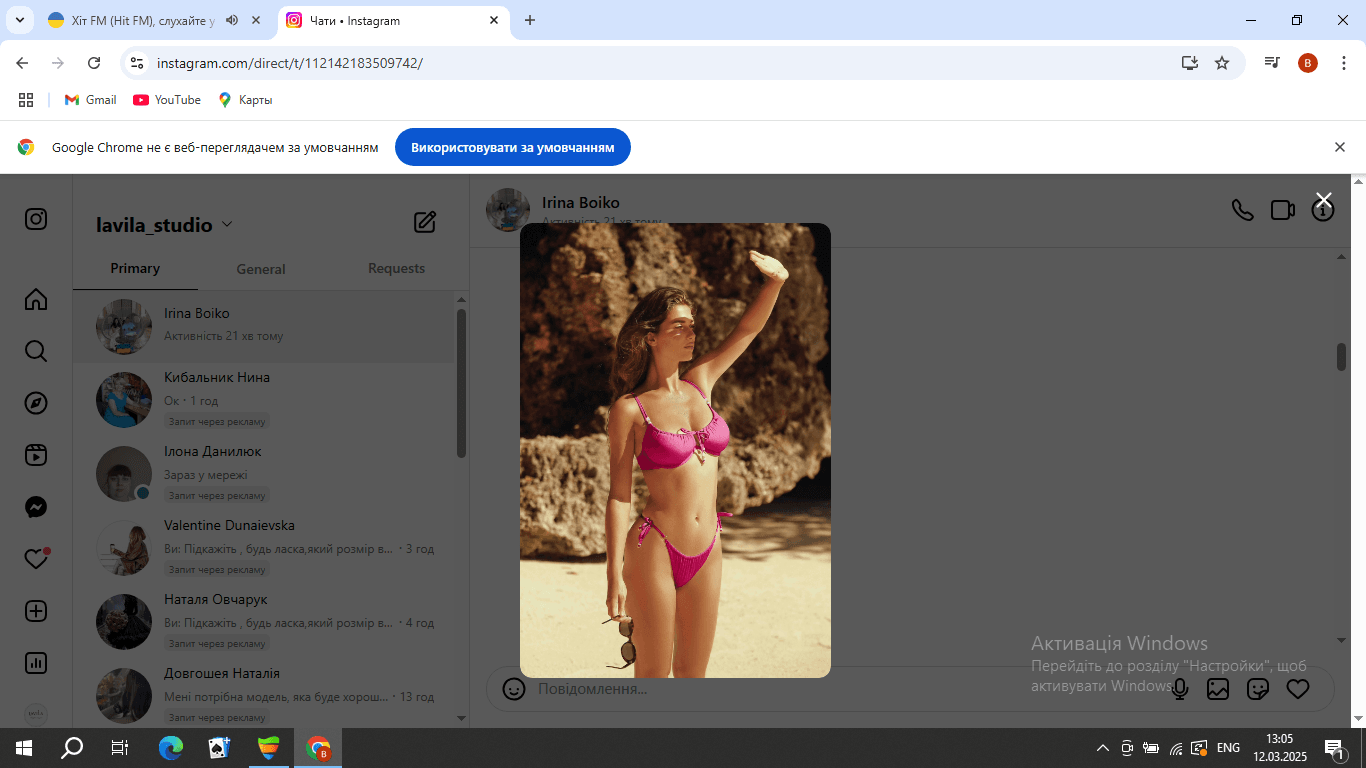
Task: Close the enlarged photo viewer
Action: click(1324, 200)
